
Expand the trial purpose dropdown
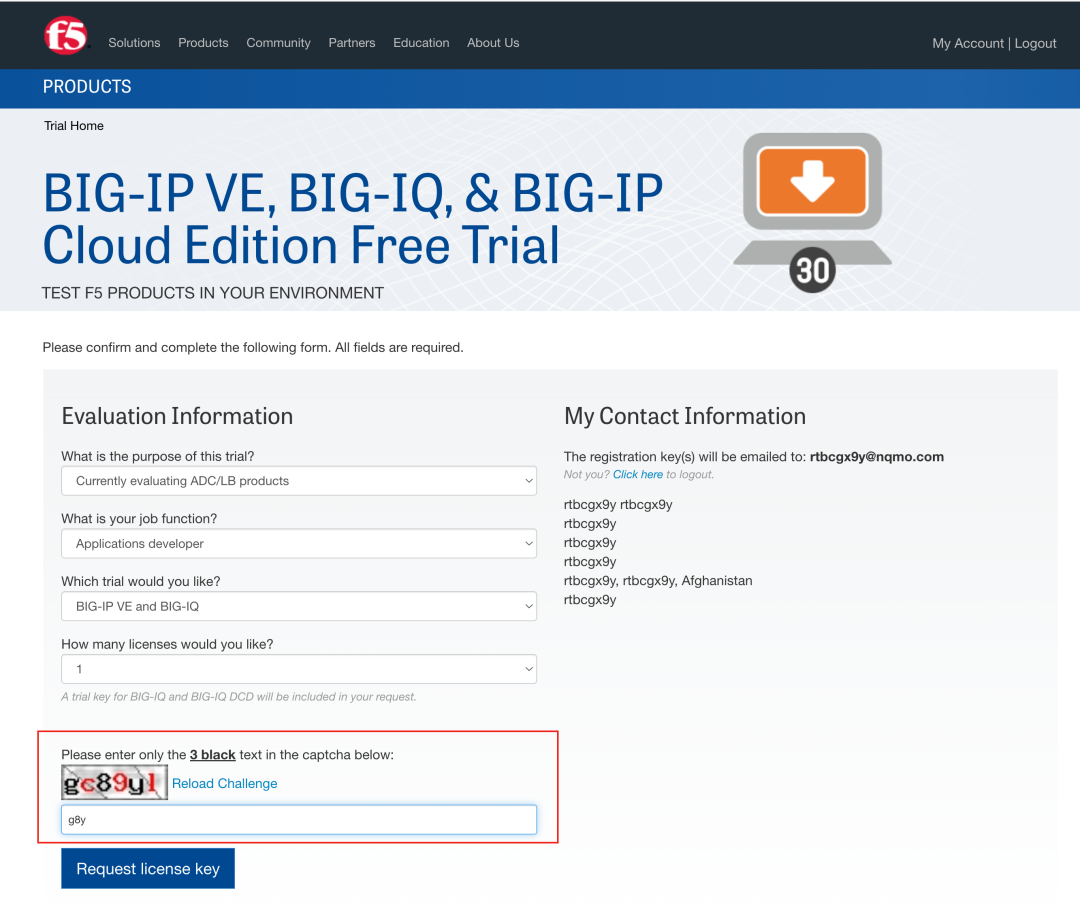[299, 481]
